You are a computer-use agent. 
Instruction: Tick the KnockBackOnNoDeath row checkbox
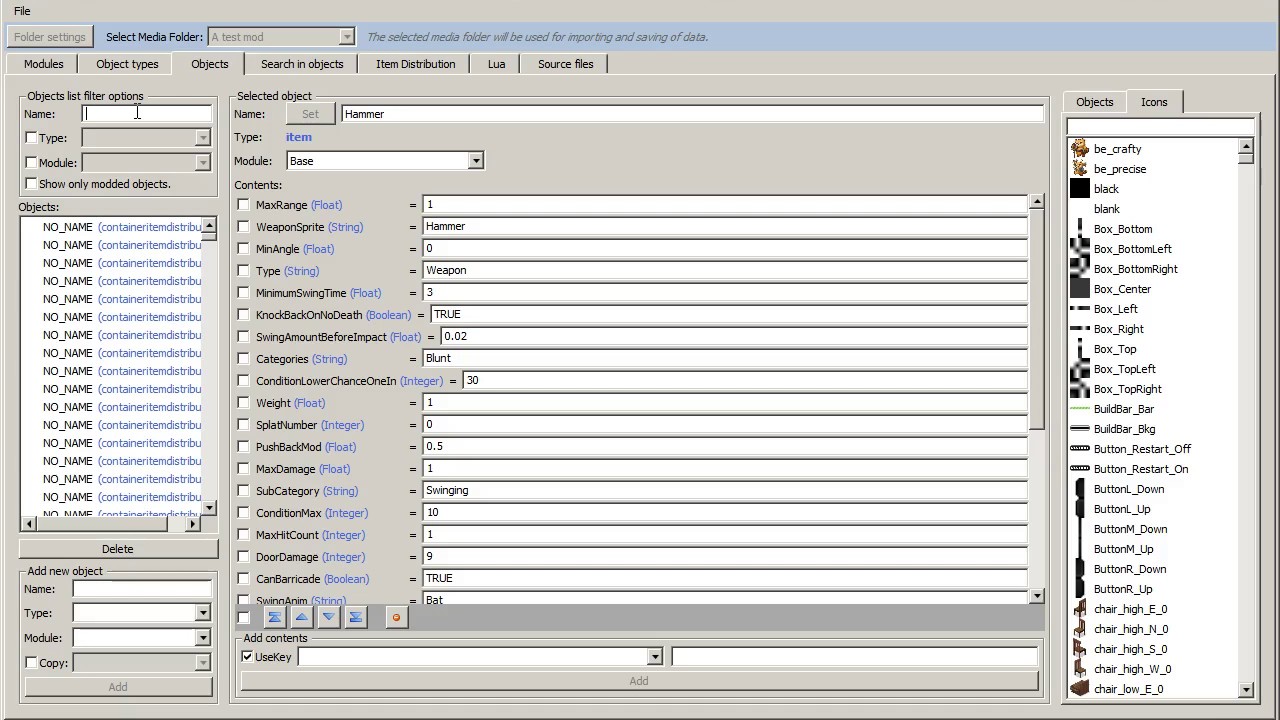[243, 315]
